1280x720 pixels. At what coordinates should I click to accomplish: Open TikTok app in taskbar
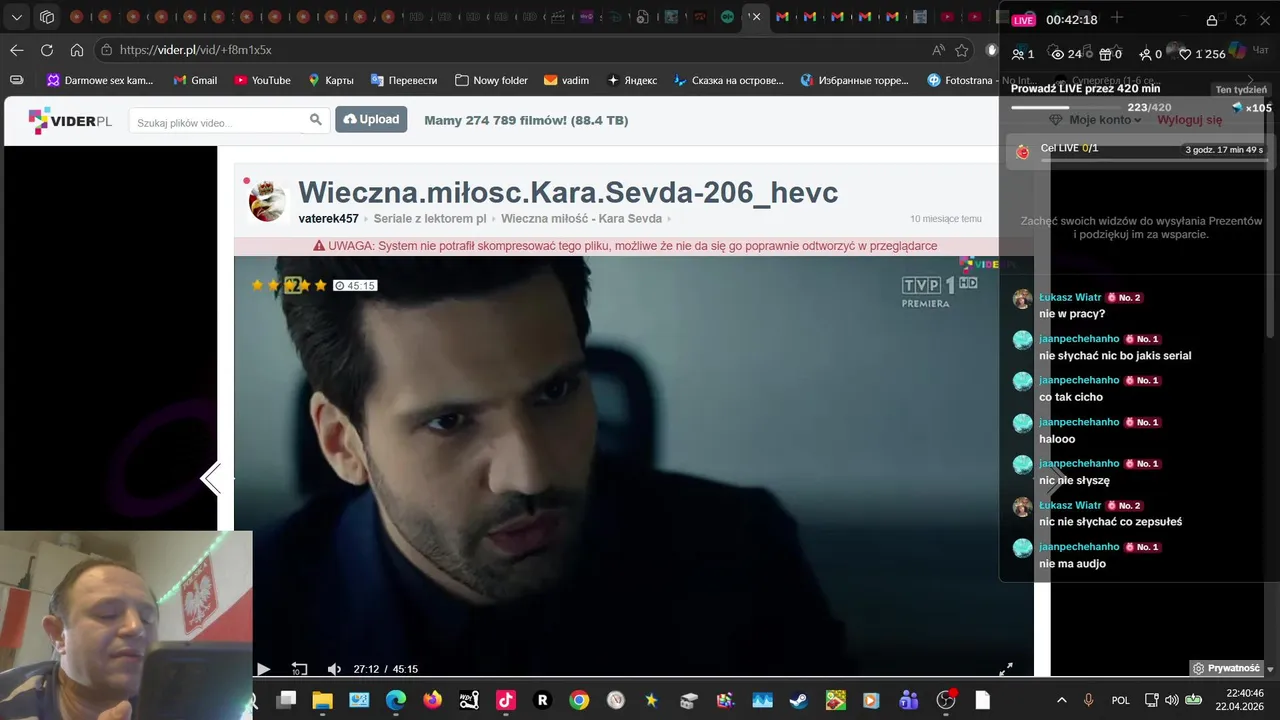506,700
